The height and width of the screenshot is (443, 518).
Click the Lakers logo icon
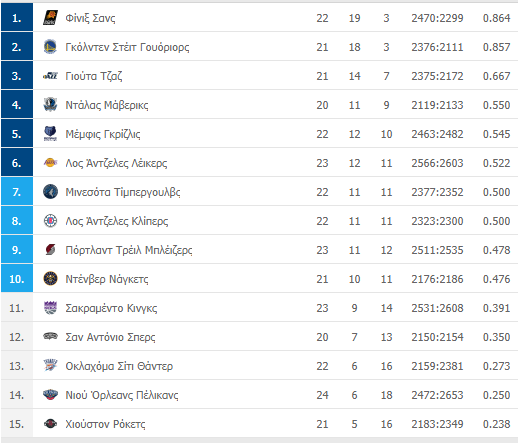(50, 163)
